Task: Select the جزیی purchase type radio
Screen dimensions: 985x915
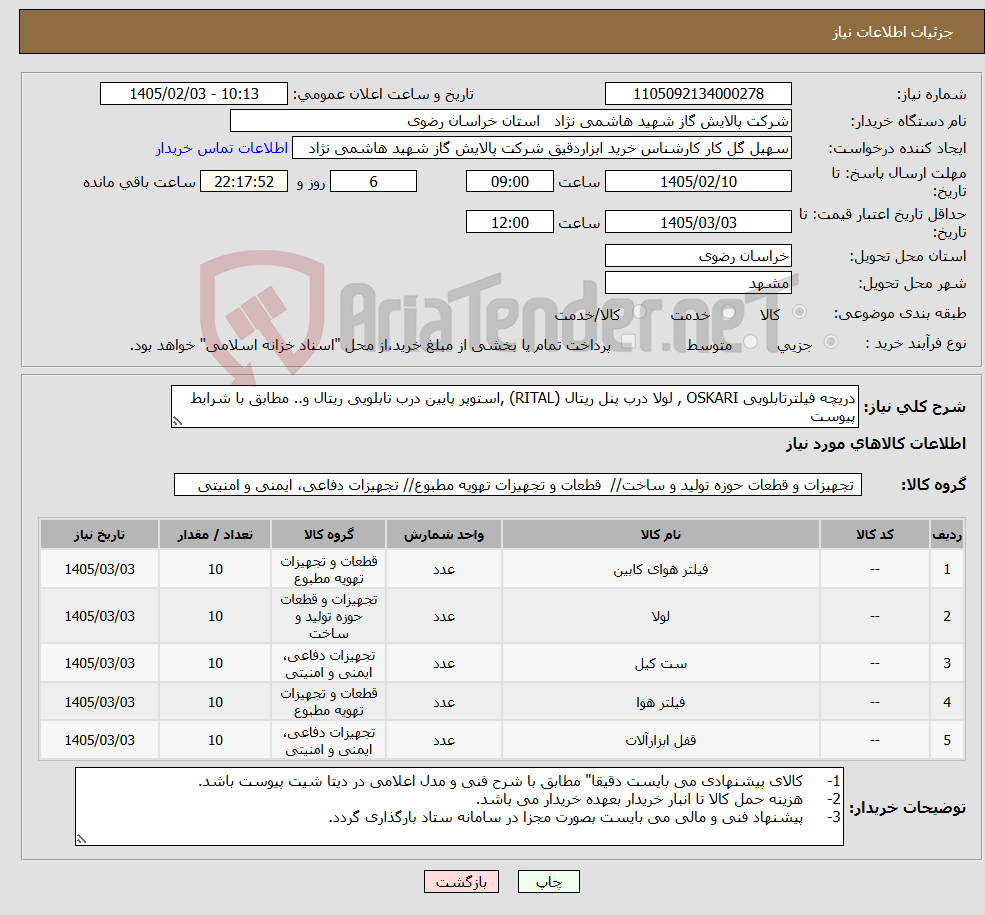Action: [831, 342]
